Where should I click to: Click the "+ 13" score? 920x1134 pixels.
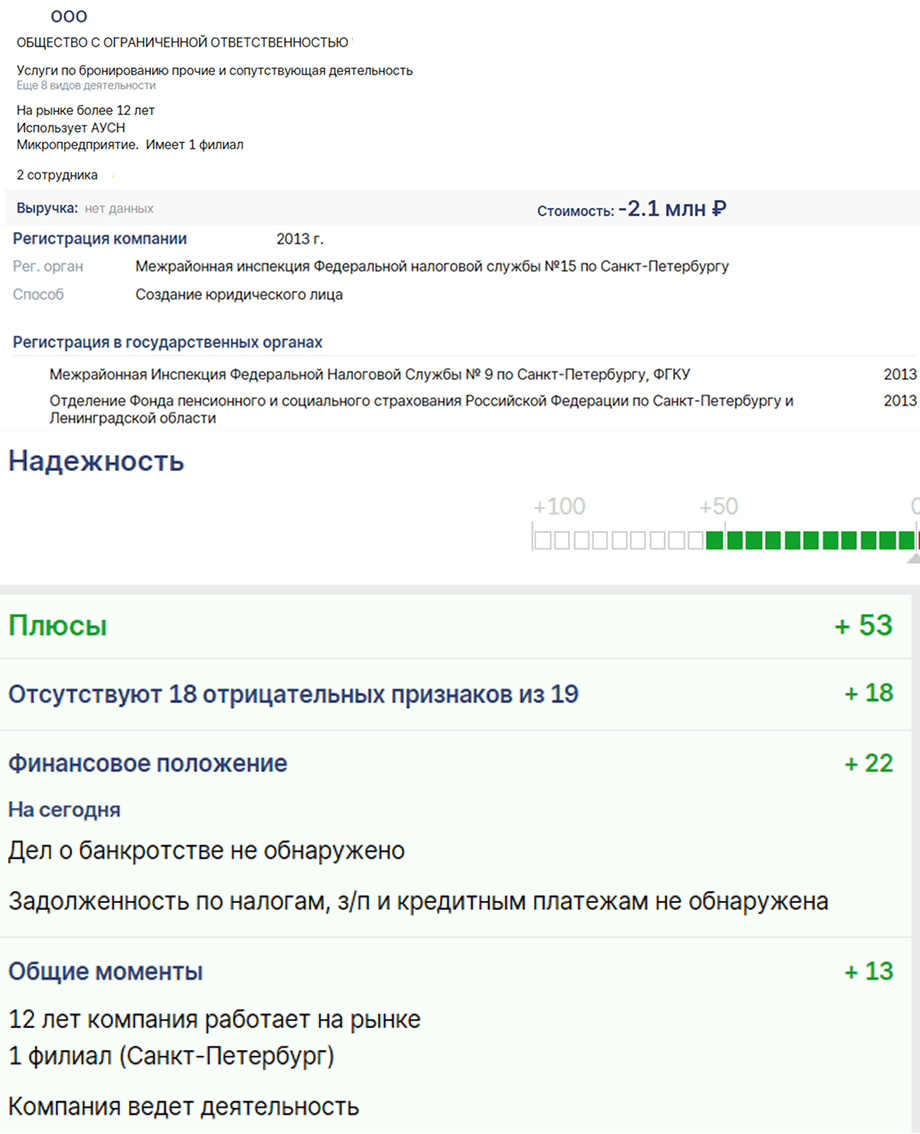[x=869, y=971]
